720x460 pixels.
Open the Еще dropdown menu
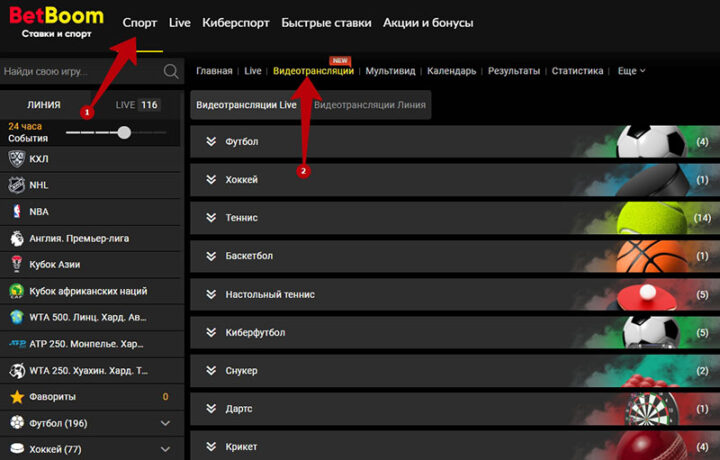coord(631,71)
